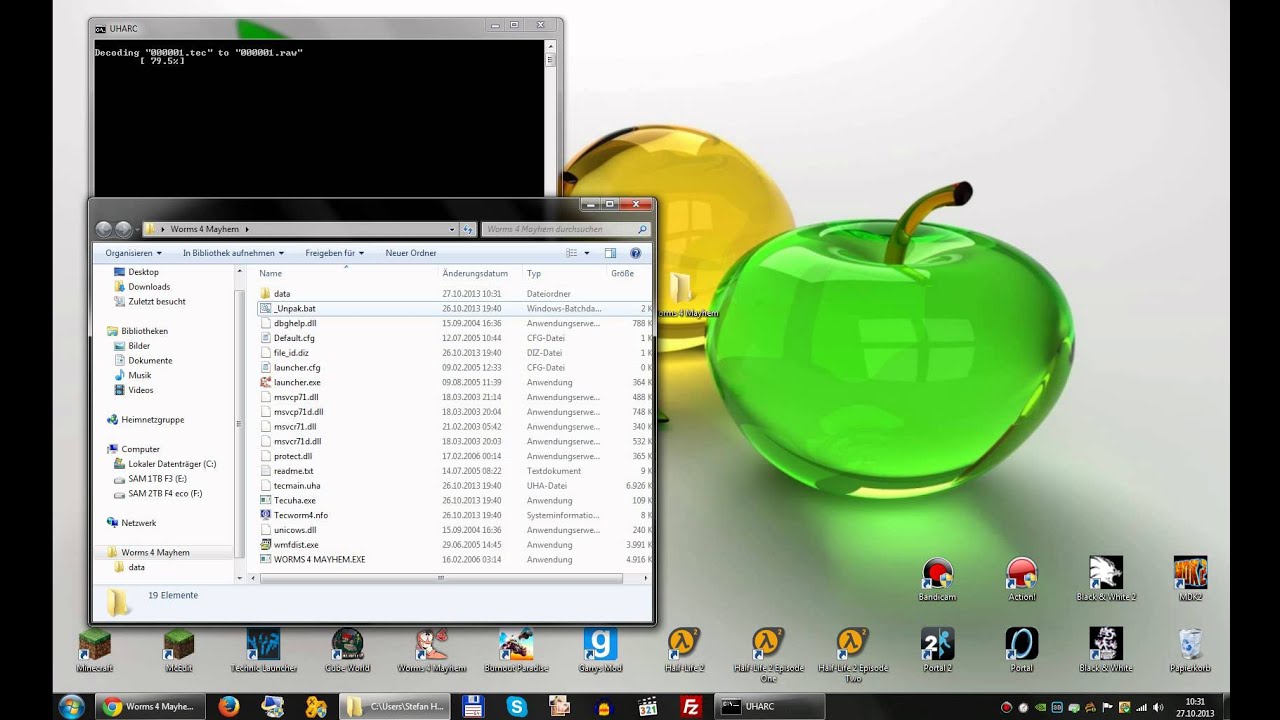Sort files by the Typ column
1280x720 pixels.
(x=565, y=273)
